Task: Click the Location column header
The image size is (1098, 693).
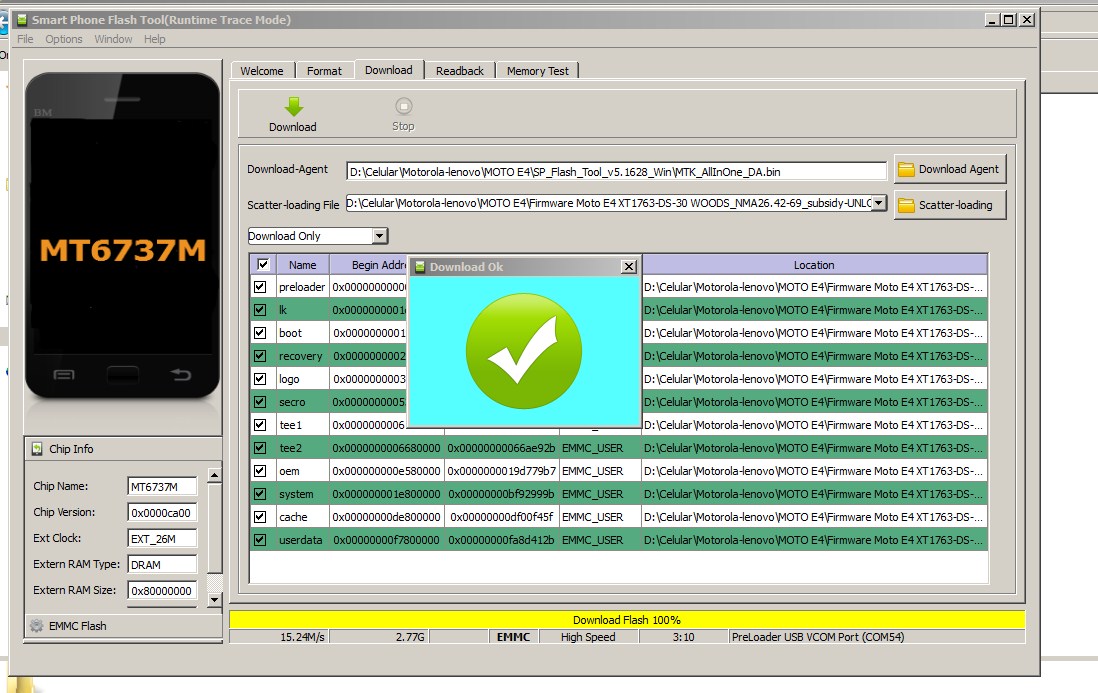Action: [x=814, y=265]
